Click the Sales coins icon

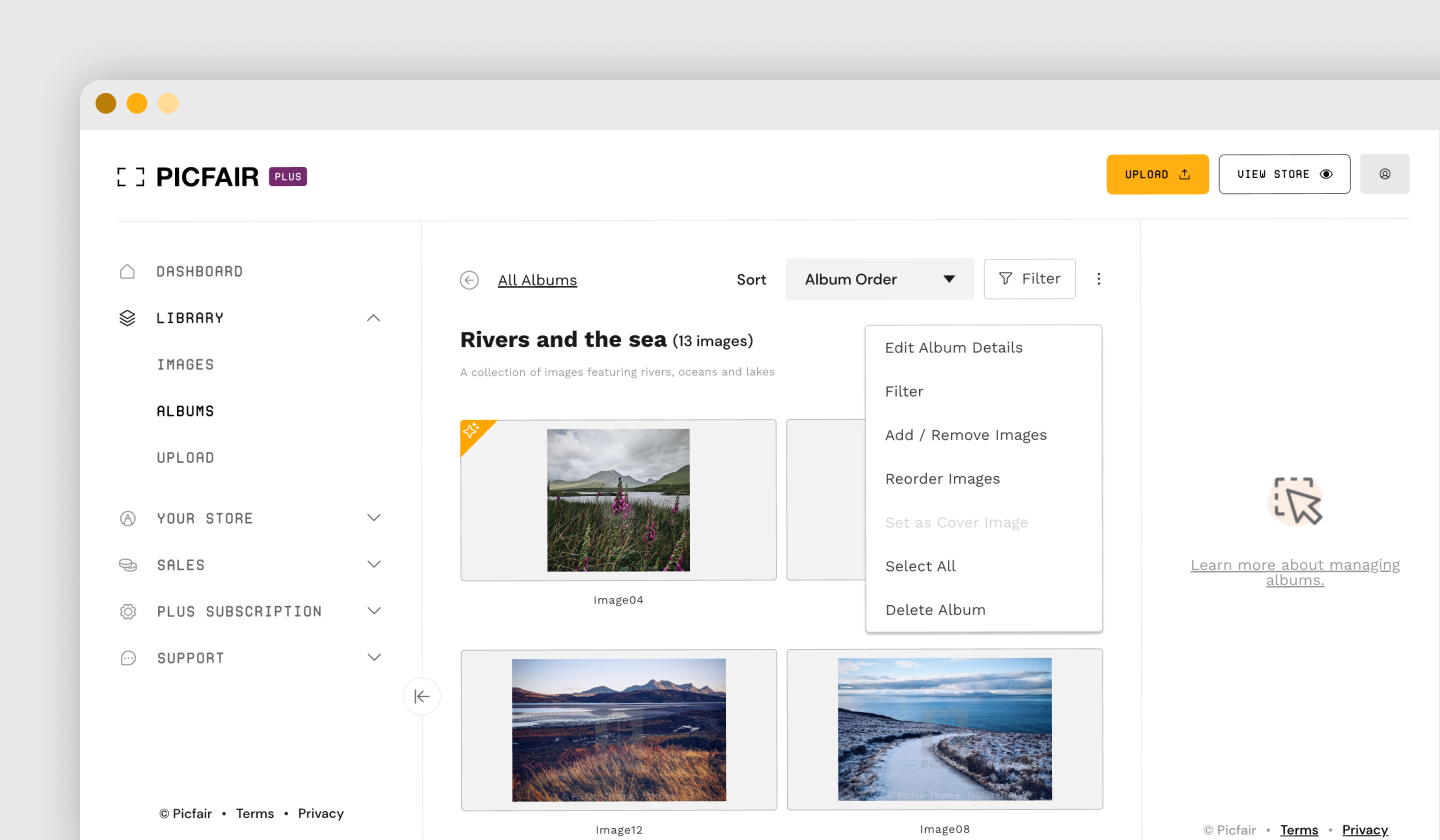[127, 565]
